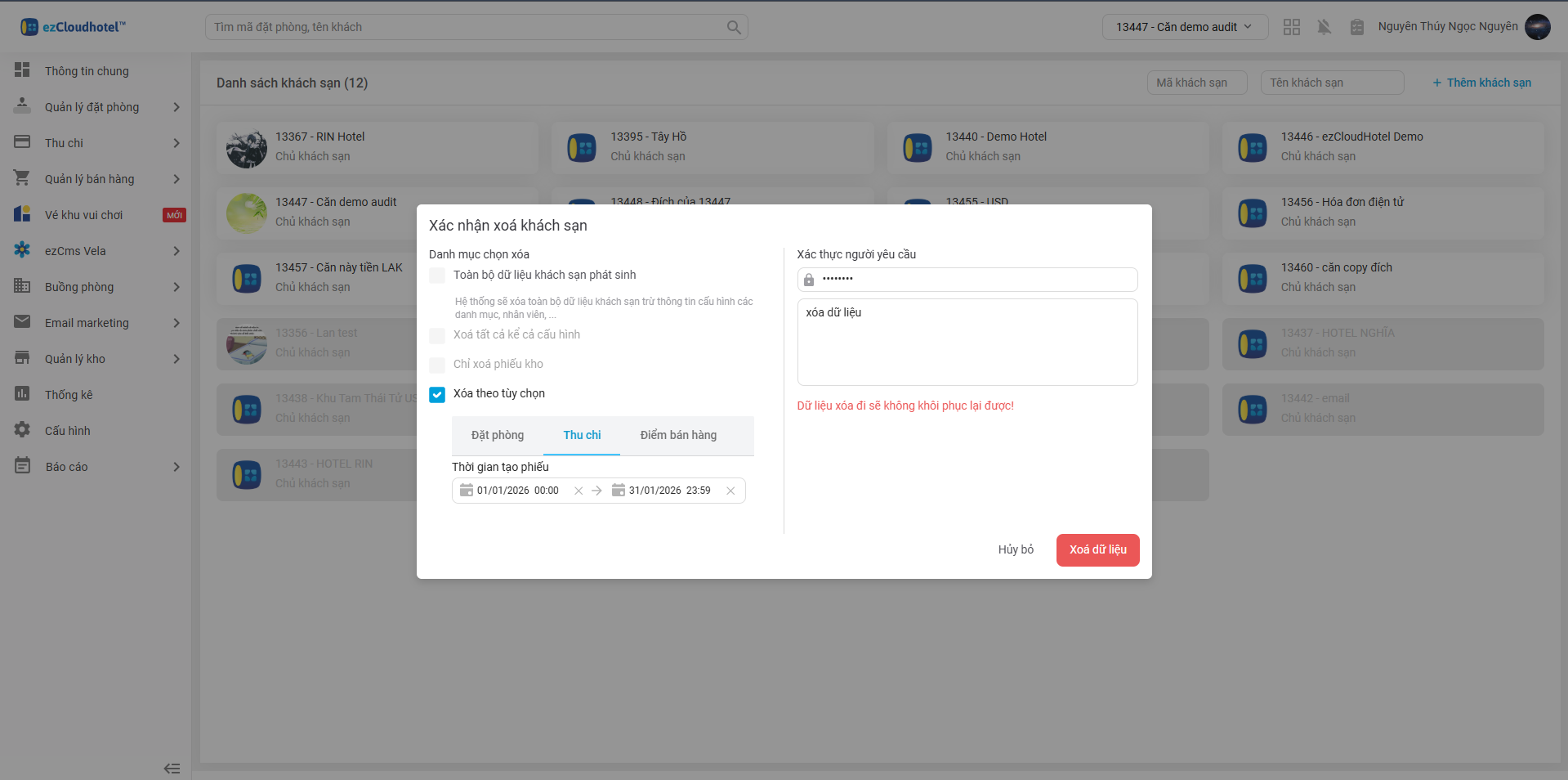
Task: Clear the end date with X icon
Action: (x=730, y=491)
